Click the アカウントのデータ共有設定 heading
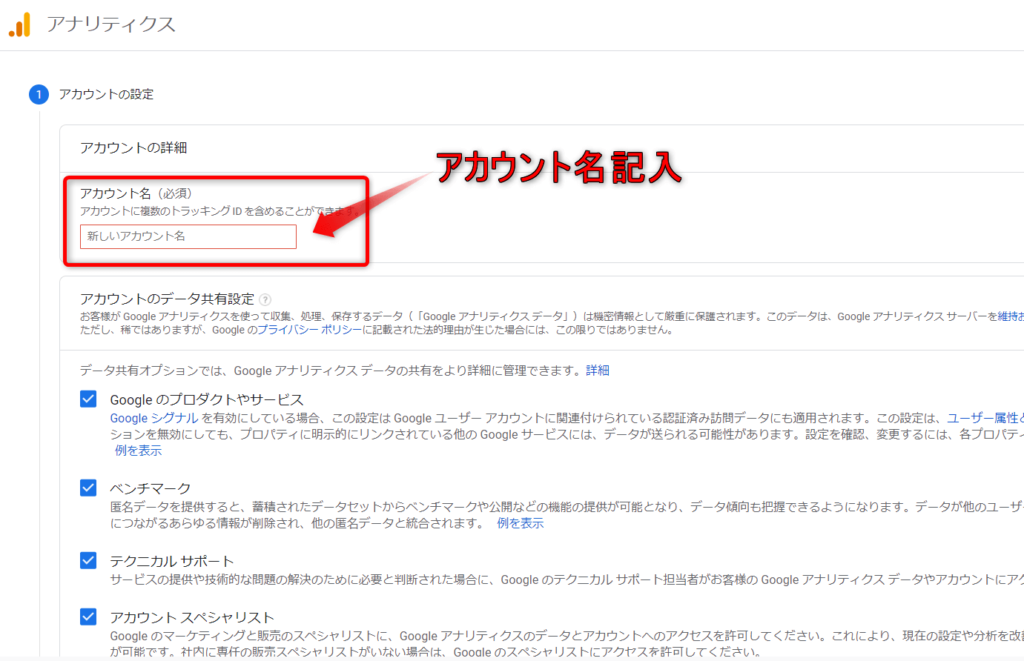Viewport: 1024px width, 661px height. (x=167, y=299)
